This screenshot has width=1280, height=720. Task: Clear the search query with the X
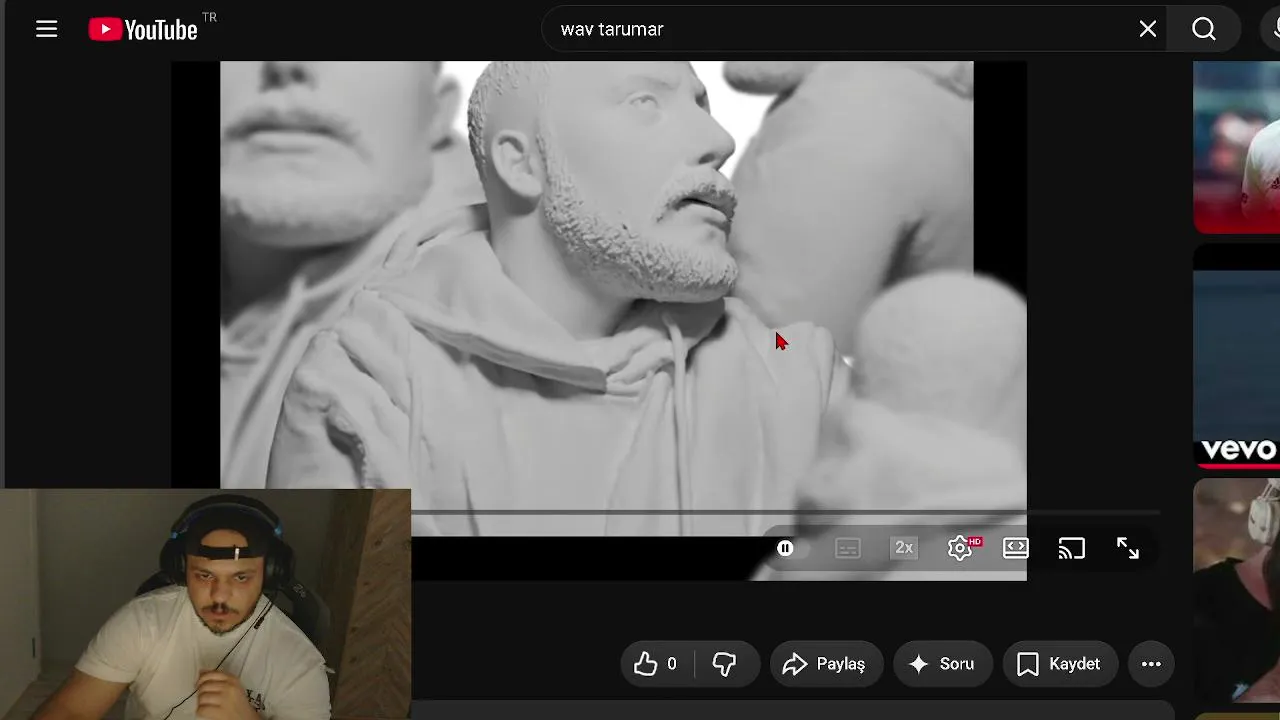pyautogui.click(x=1148, y=29)
